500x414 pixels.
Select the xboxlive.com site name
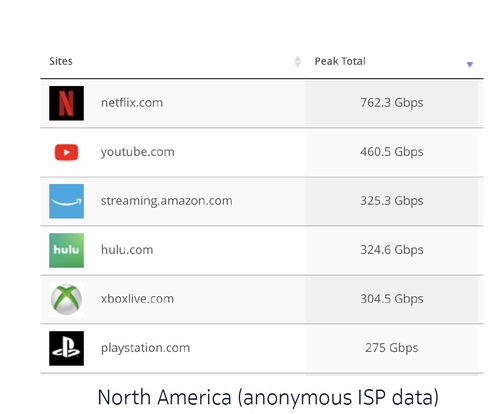137,299
